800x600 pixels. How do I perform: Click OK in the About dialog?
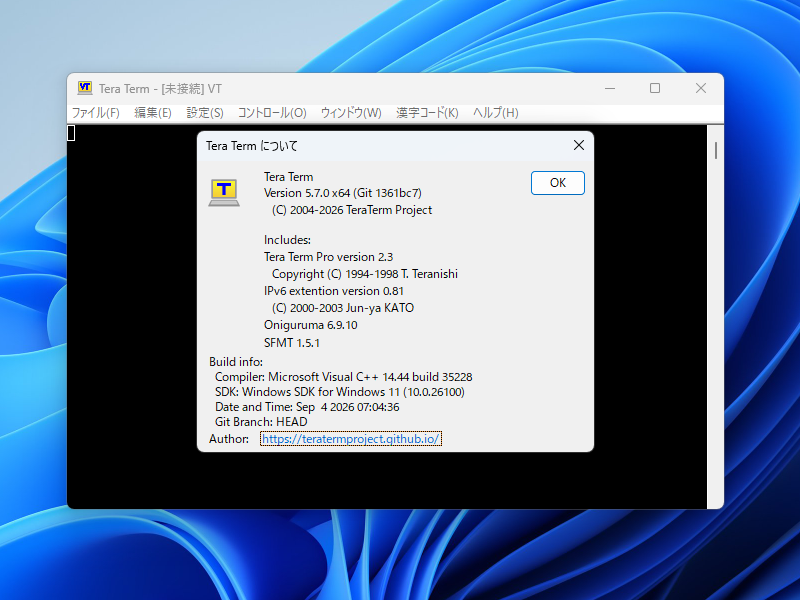coord(558,183)
